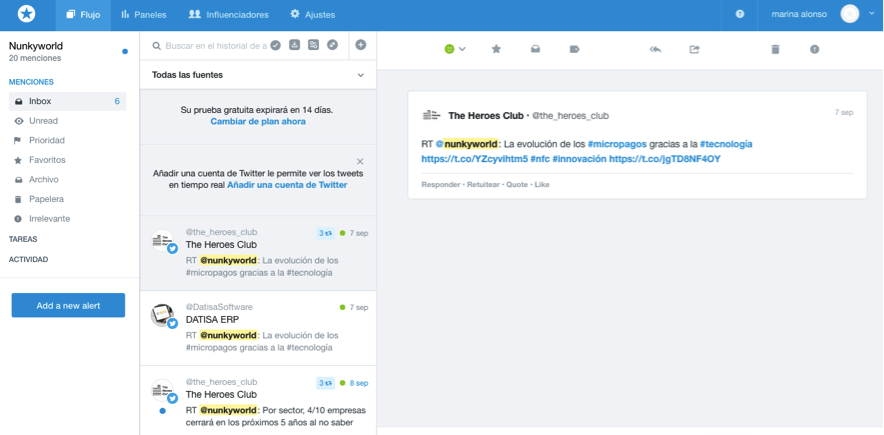Image resolution: width=884 pixels, height=435 pixels.
Task: Click the #tecnología hashtag in the tweet
Action: coord(726,144)
